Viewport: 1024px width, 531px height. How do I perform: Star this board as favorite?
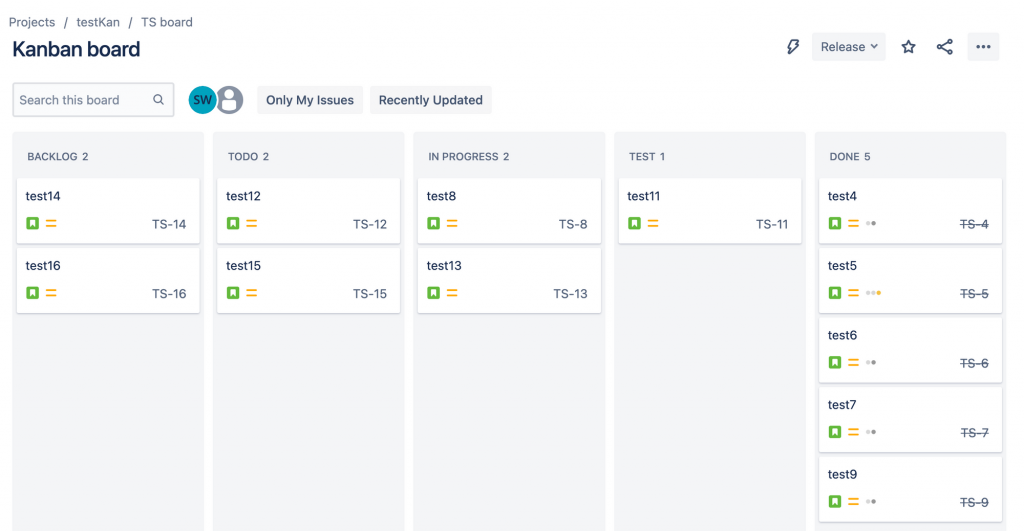(x=908, y=47)
